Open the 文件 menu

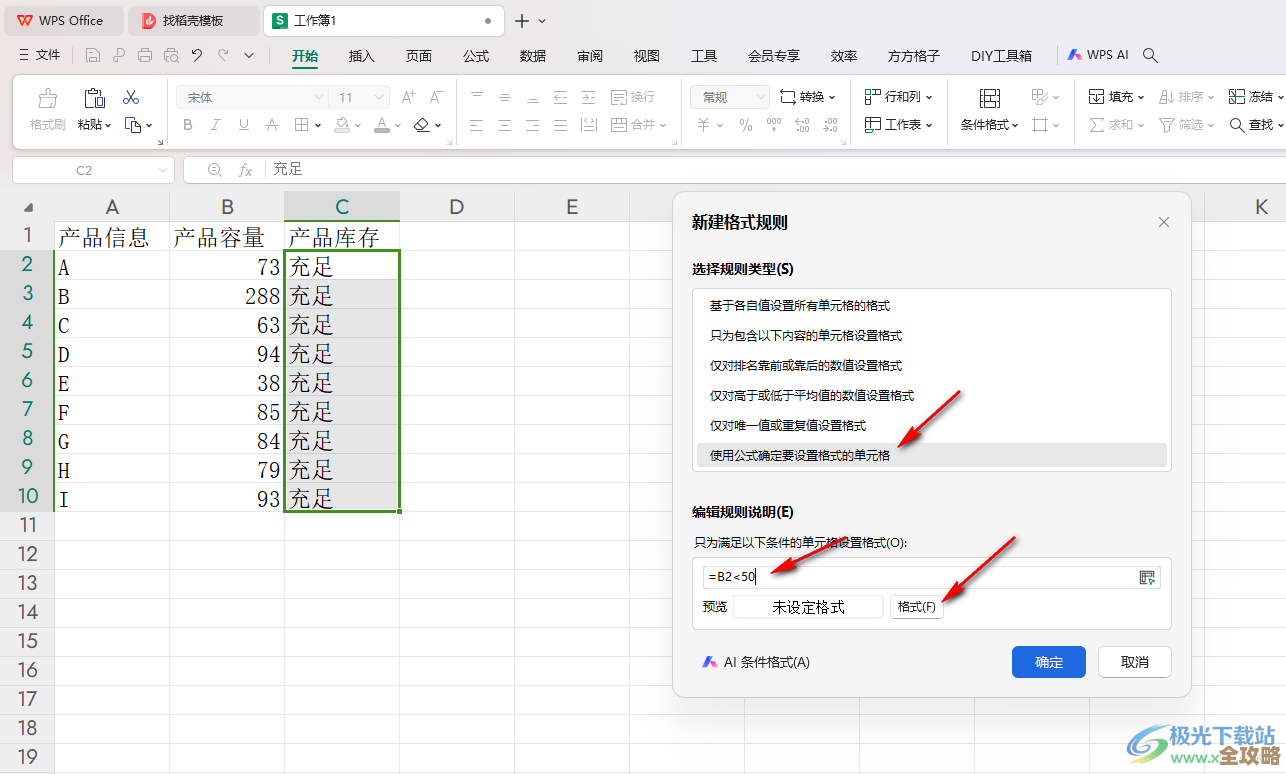48,55
